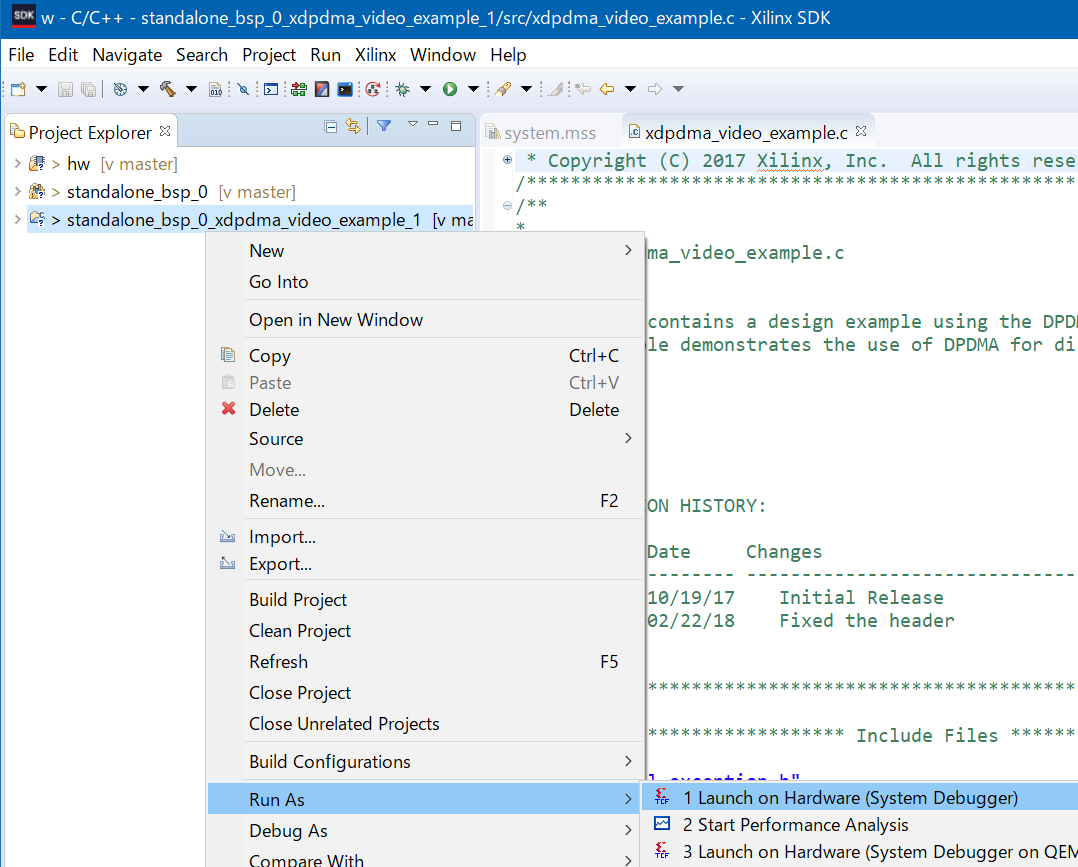
Task: Click the Project Explorer filter funnel icon
Action: 384,126
